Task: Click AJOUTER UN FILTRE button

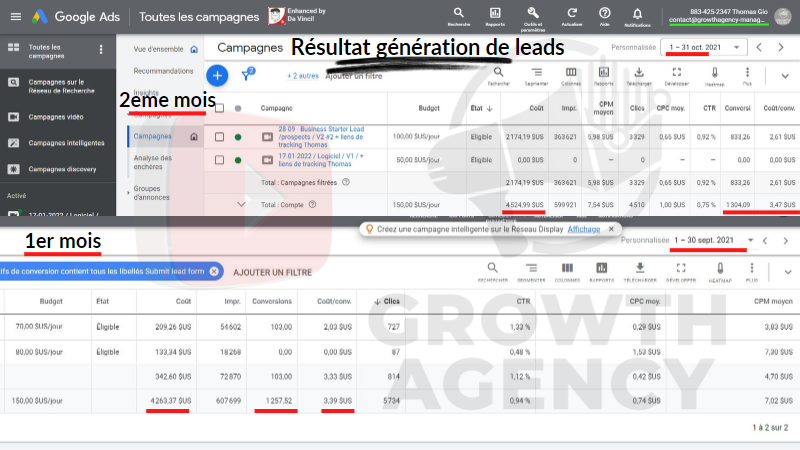Action: pyautogui.click(x=272, y=271)
